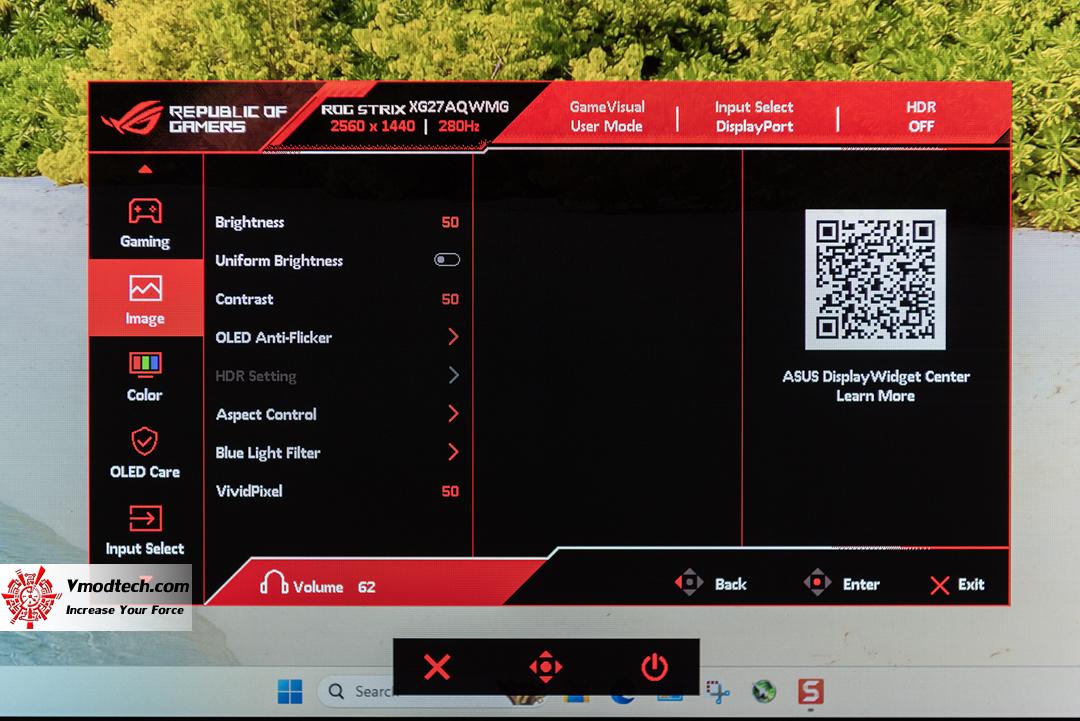This screenshot has width=1080, height=721.
Task: Click the VividPixel value 50
Action: (x=450, y=492)
